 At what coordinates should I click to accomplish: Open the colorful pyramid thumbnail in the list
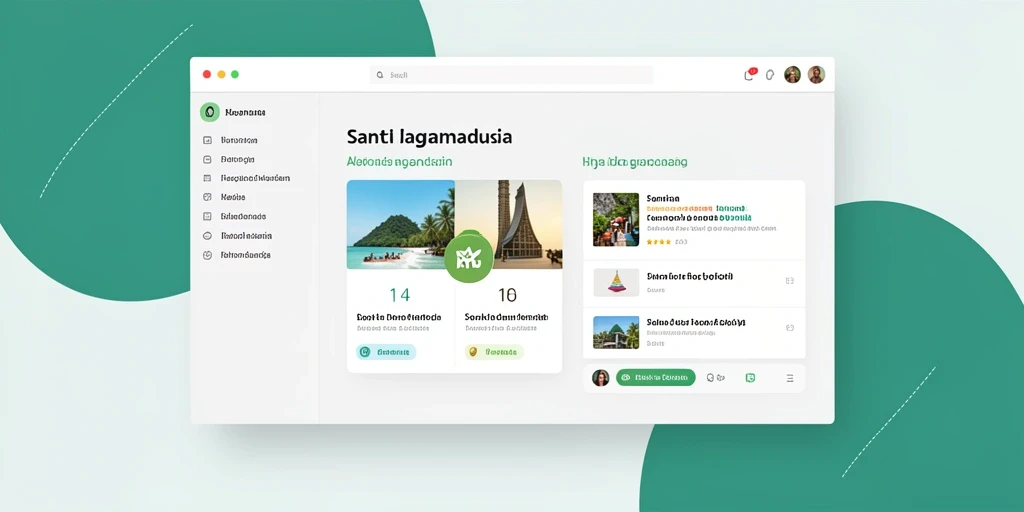click(x=616, y=282)
